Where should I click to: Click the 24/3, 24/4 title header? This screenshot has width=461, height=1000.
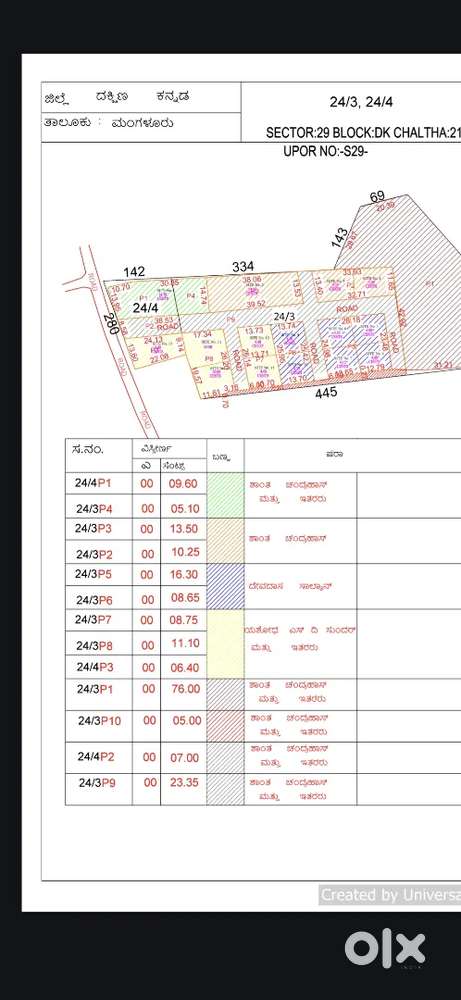[360, 101]
